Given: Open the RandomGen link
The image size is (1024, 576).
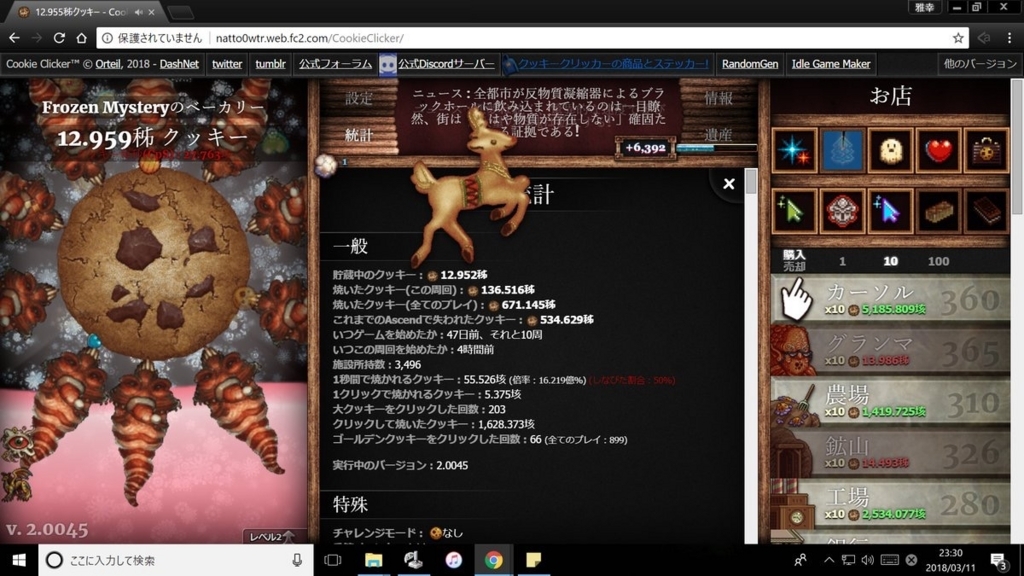Looking at the screenshot, I should pyautogui.click(x=750, y=64).
